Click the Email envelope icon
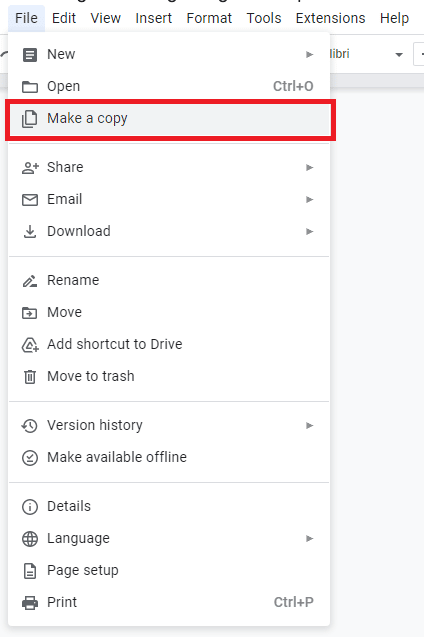Image resolution: width=424 pixels, height=637 pixels. [30, 199]
